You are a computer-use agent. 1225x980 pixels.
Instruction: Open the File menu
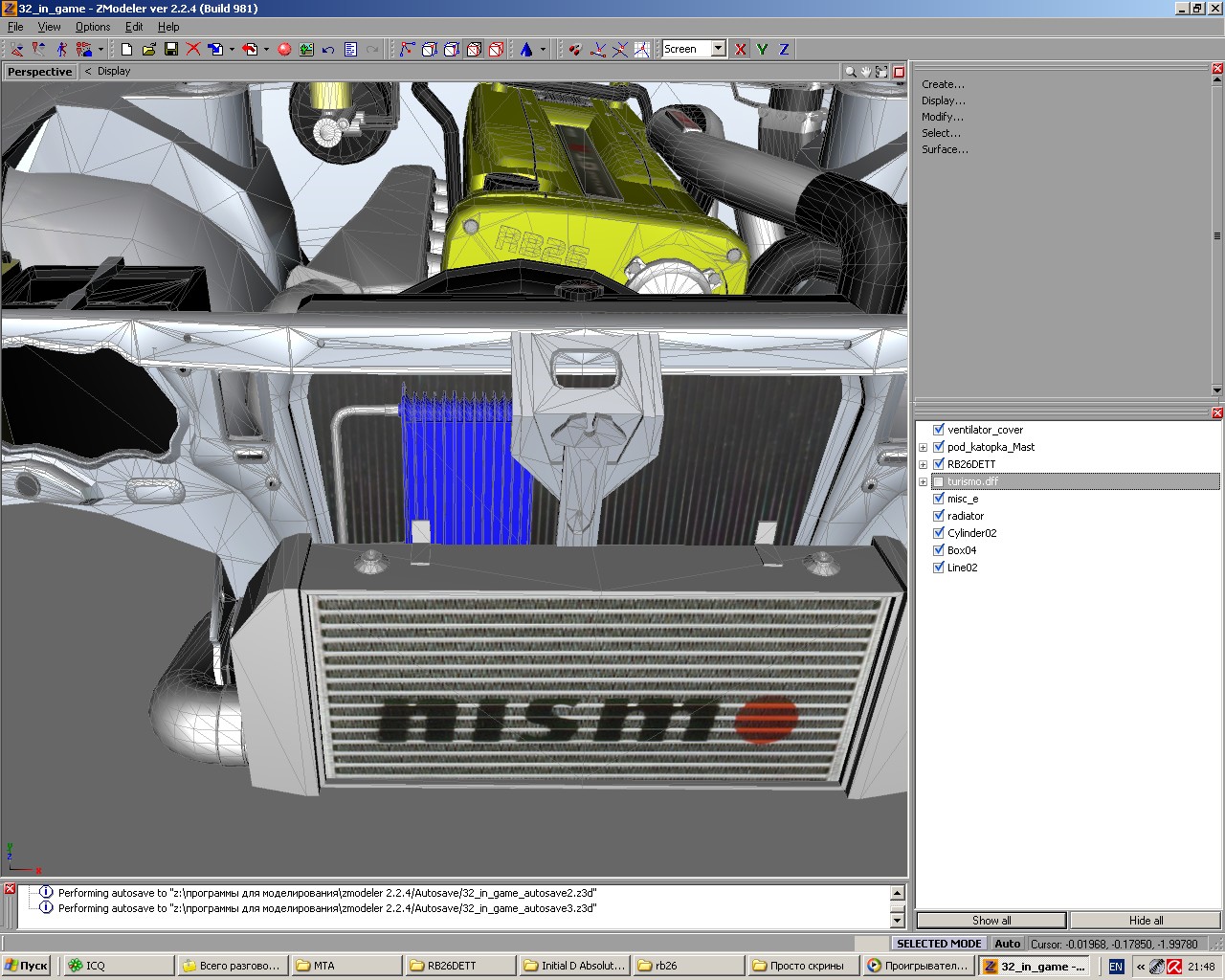pos(15,27)
